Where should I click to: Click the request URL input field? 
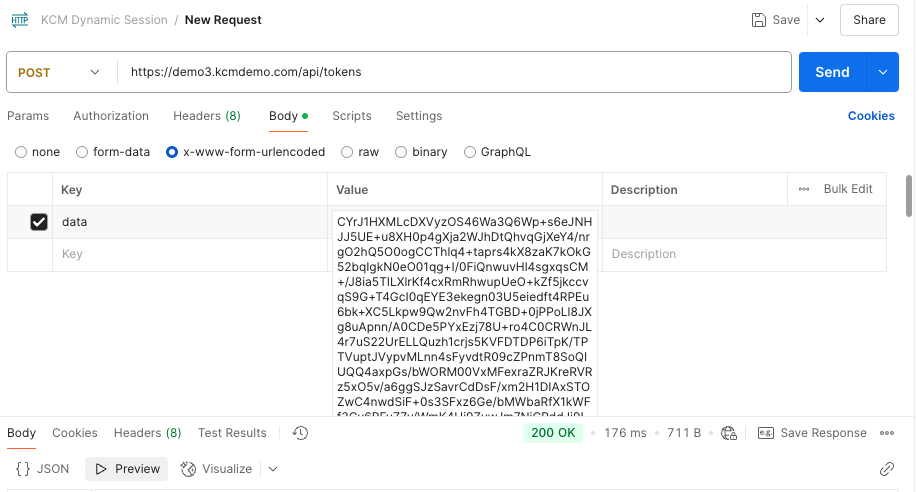point(450,72)
